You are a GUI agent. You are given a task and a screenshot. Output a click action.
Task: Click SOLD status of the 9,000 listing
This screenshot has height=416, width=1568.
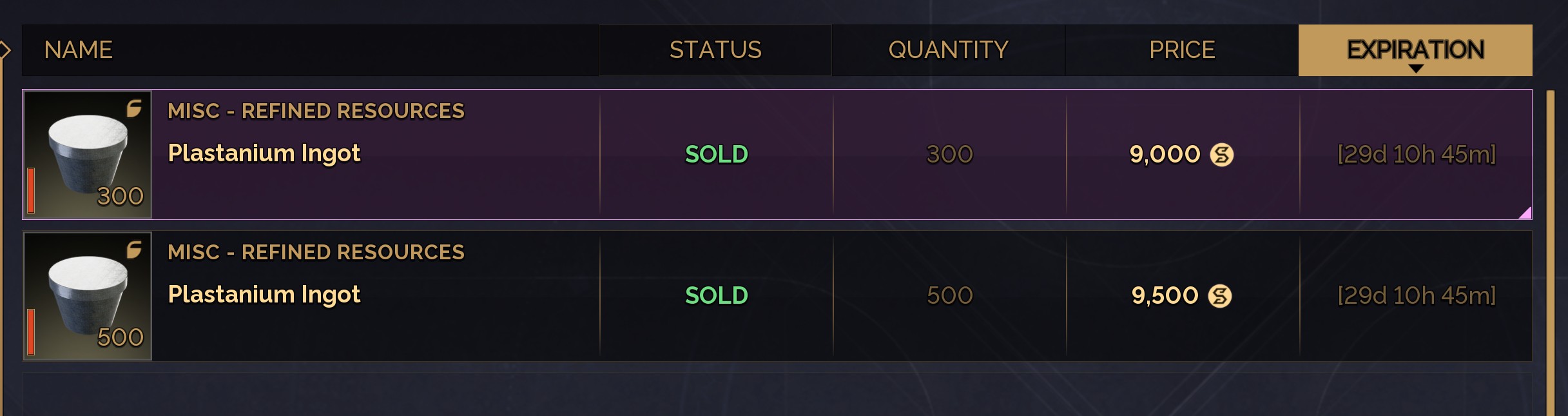(716, 155)
